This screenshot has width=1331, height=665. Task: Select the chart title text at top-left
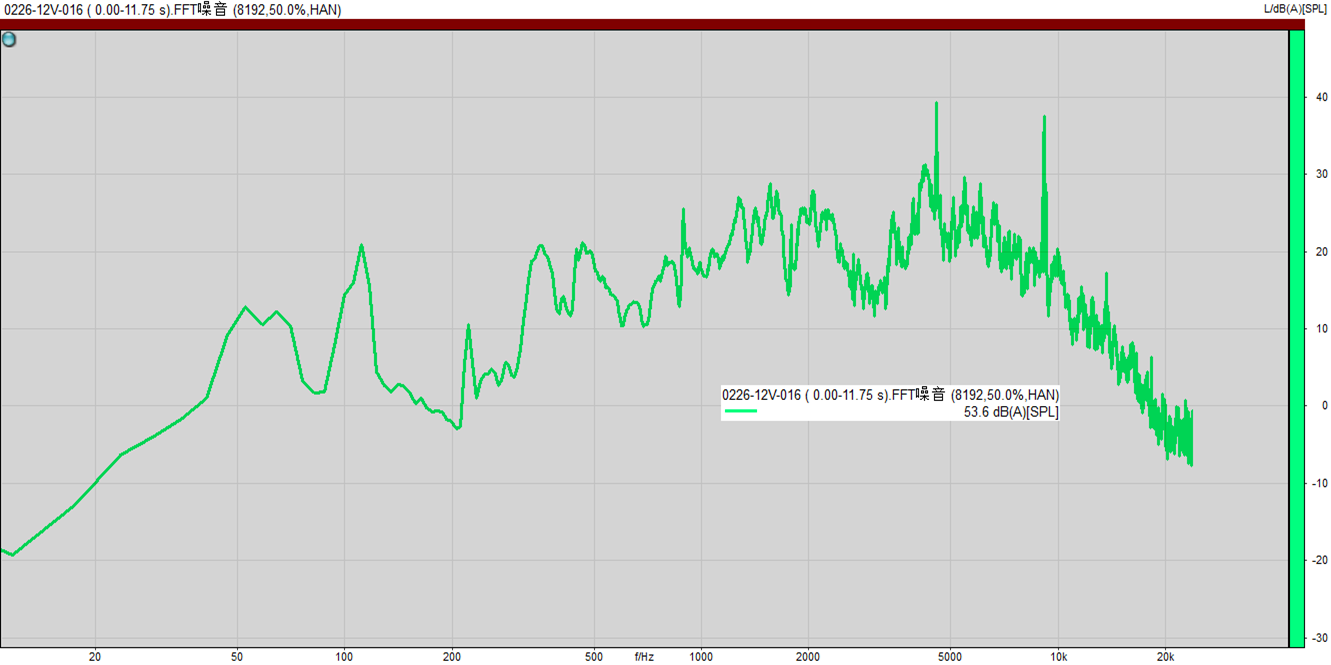[x=171, y=10]
